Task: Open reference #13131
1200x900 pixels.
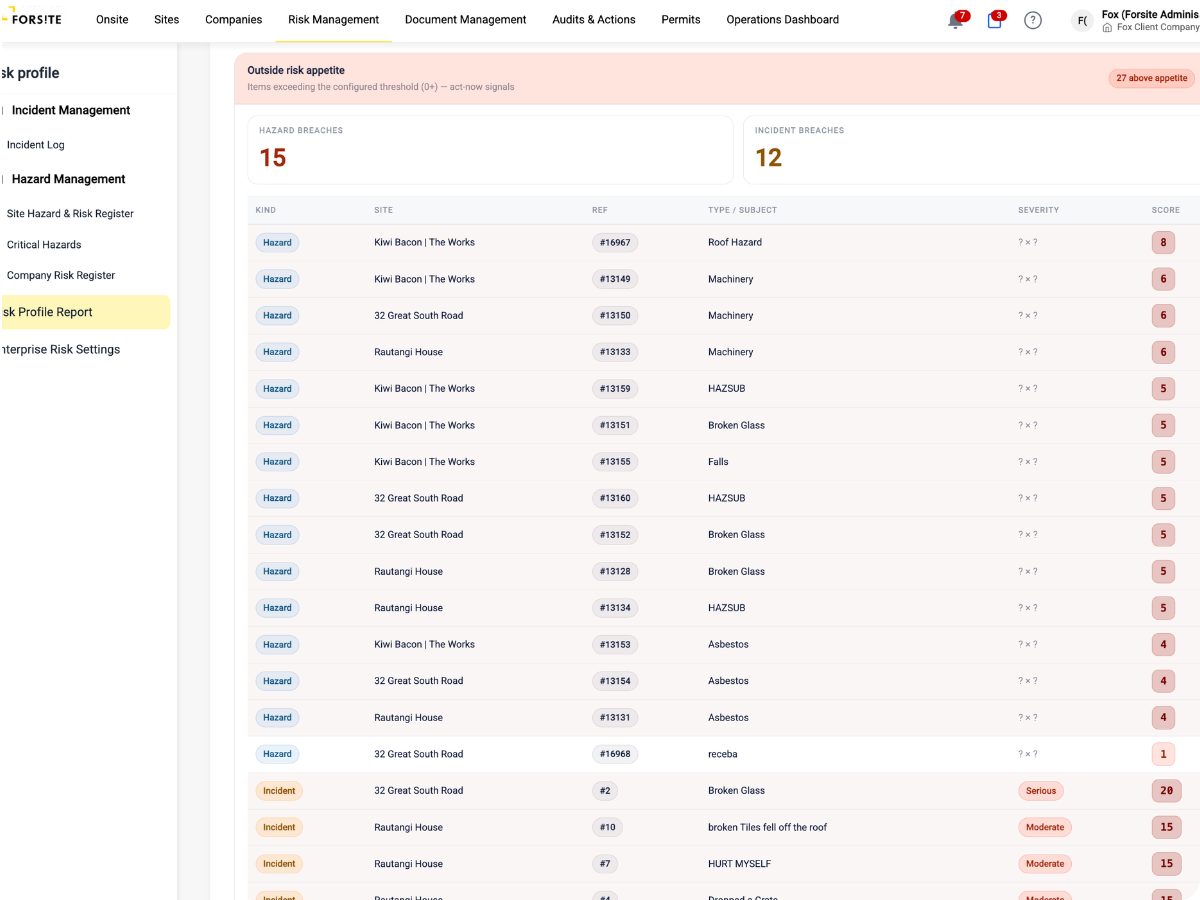Action: [615, 717]
